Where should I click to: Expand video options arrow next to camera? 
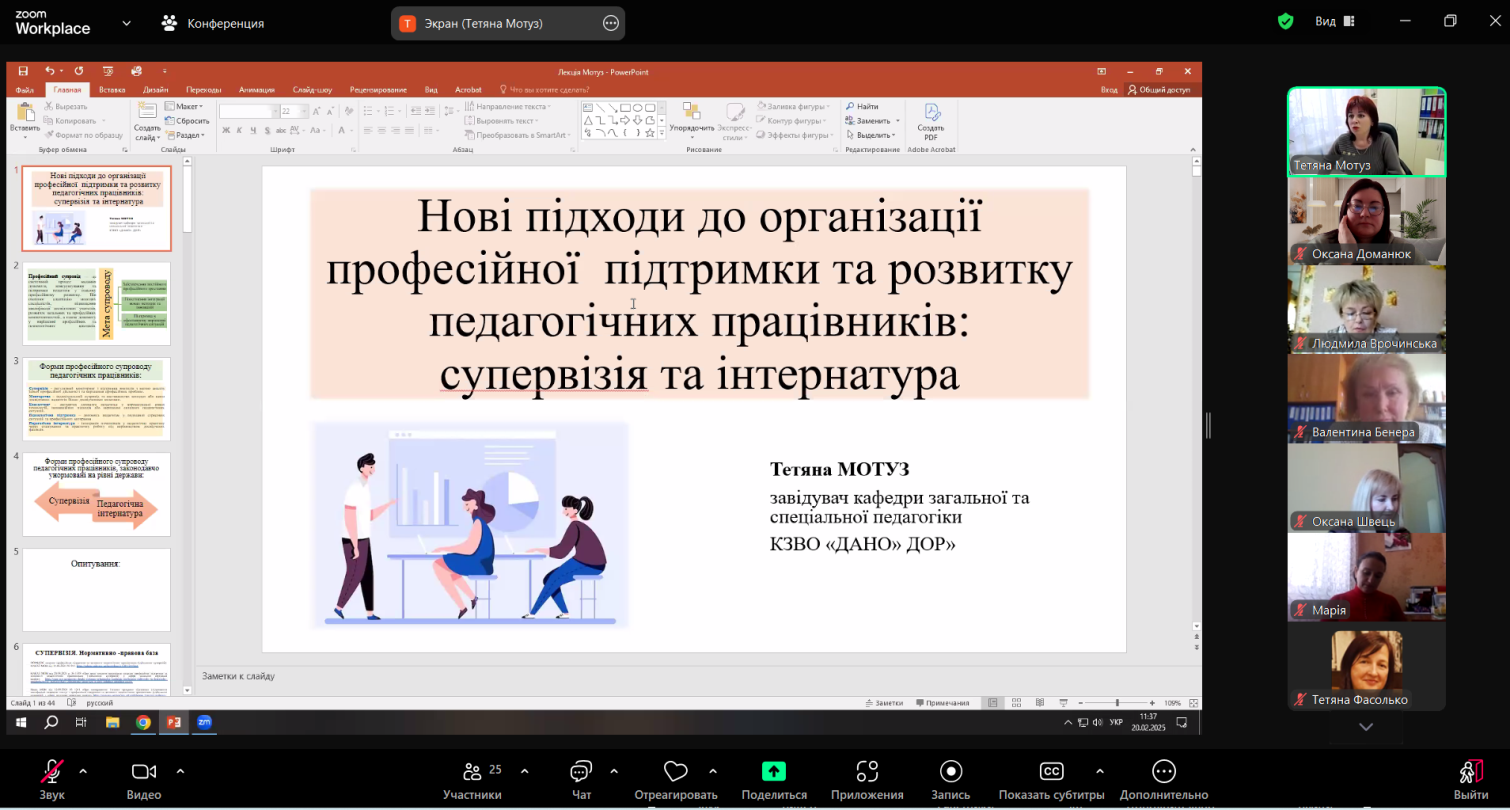180,771
